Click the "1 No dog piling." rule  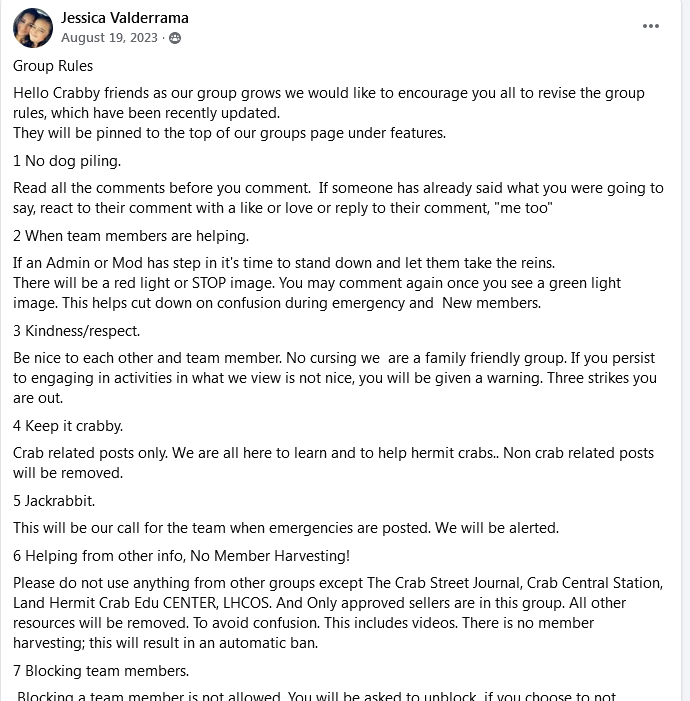click(x=67, y=160)
